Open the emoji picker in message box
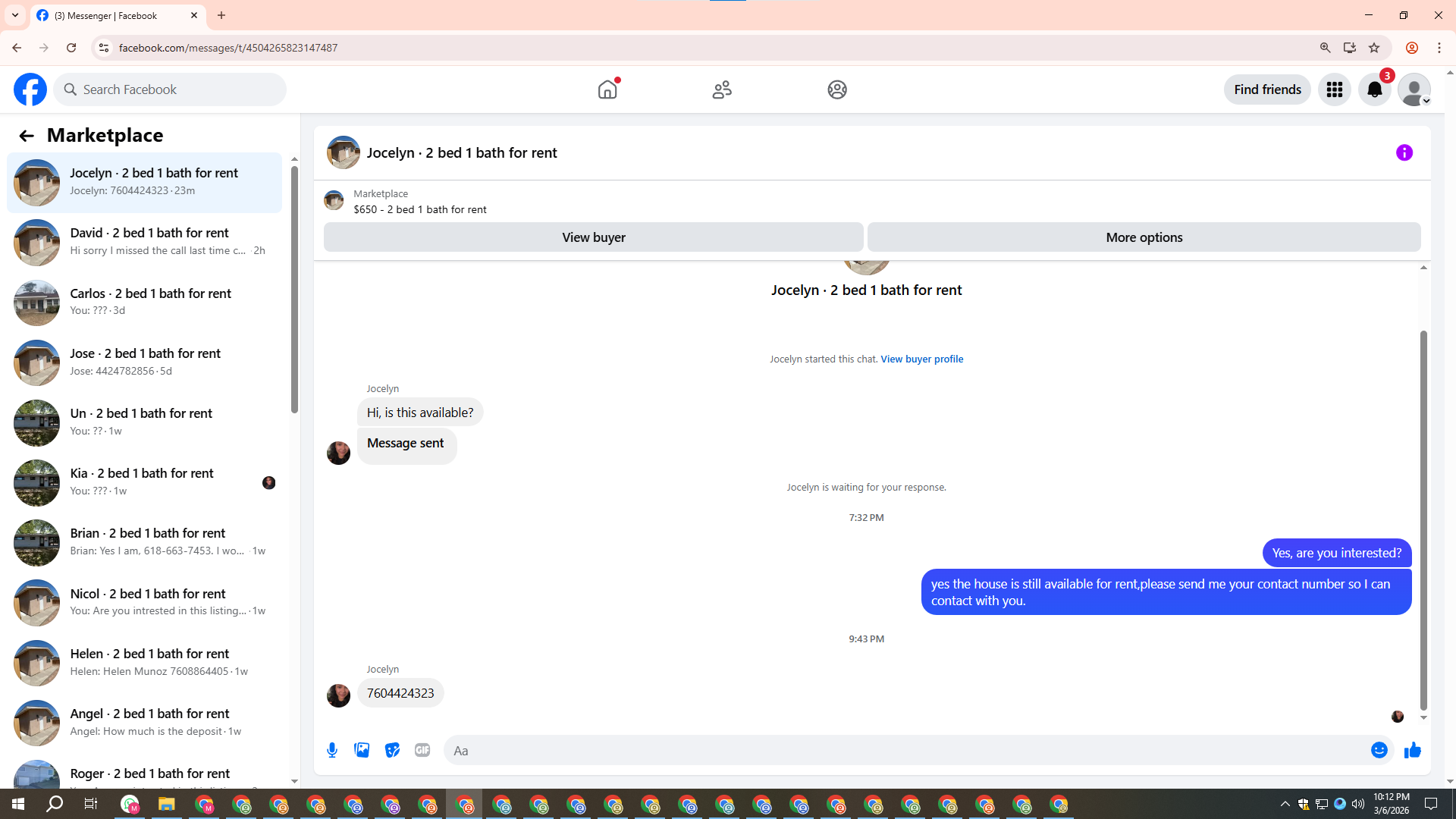1456x819 pixels. click(1379, 750)
